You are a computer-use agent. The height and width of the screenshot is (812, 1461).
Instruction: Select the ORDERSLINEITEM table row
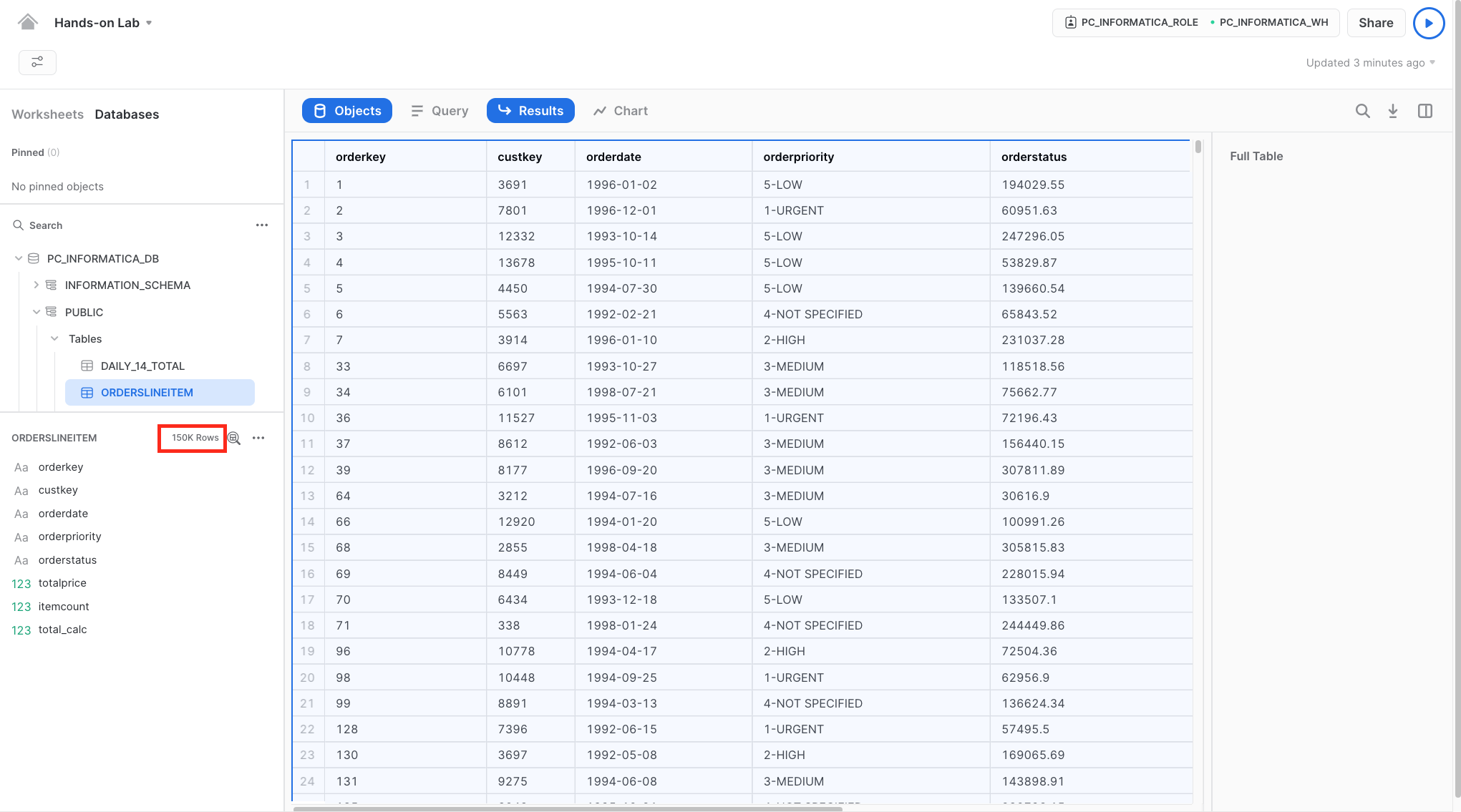pyautogui.click(x=160, y=392)
